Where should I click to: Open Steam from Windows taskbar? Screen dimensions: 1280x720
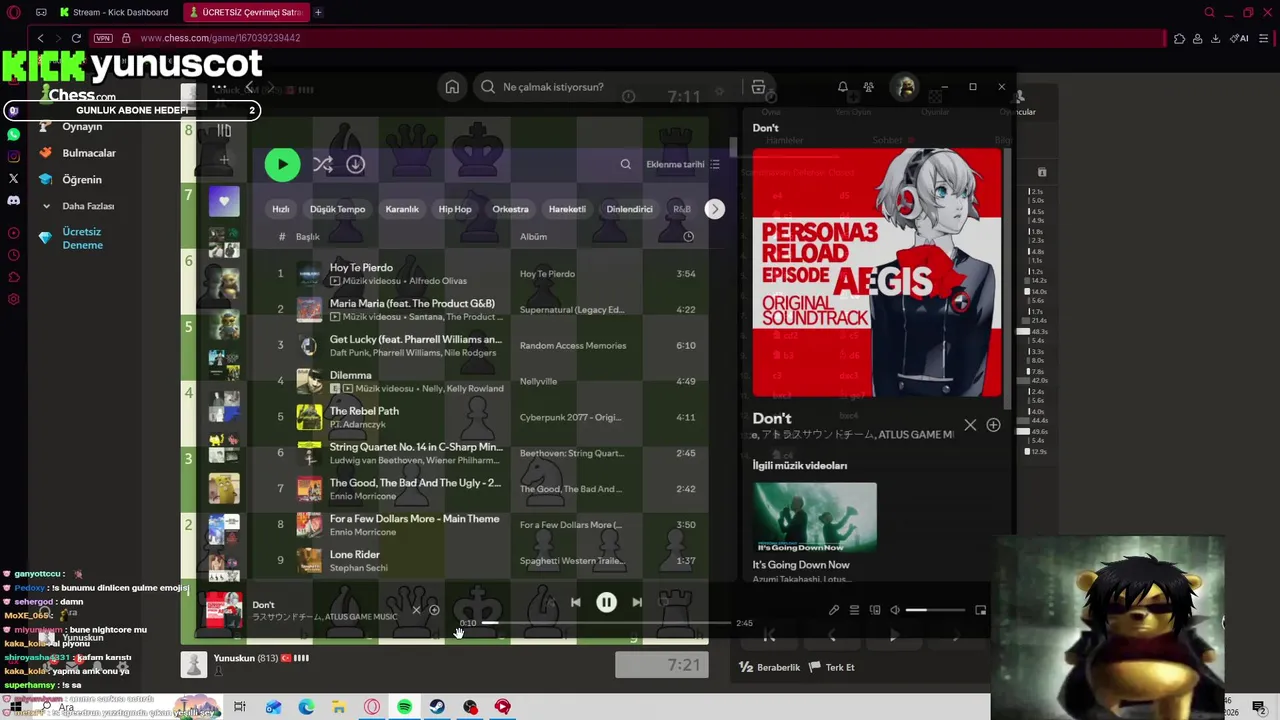437,707
